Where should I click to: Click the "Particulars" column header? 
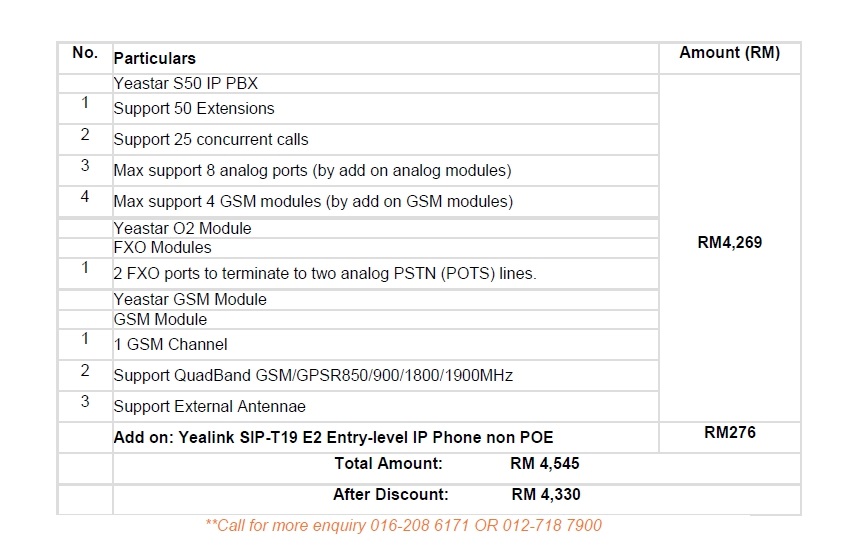(x=155, y=59)
